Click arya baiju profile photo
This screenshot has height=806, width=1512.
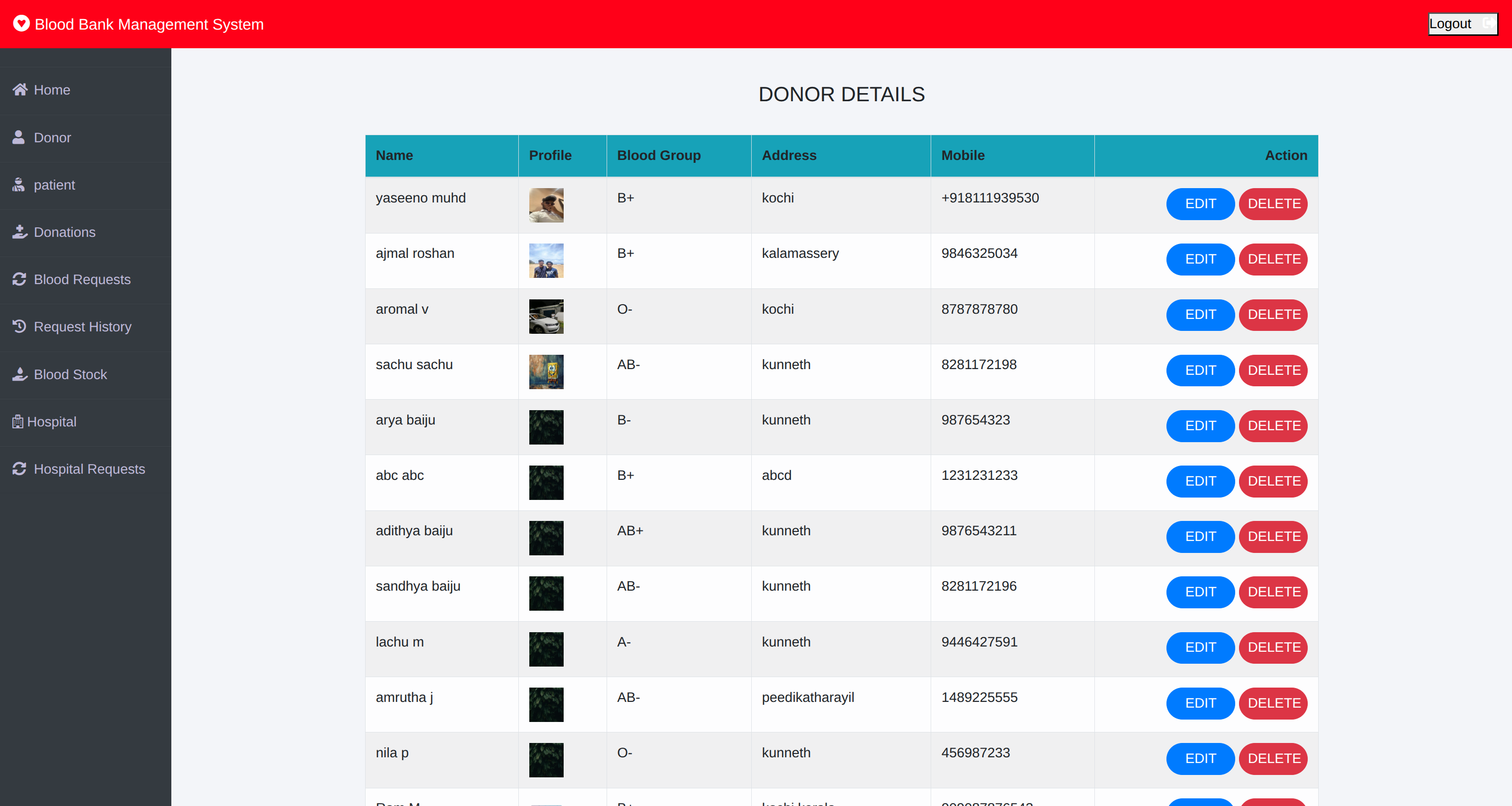(546, 427)
